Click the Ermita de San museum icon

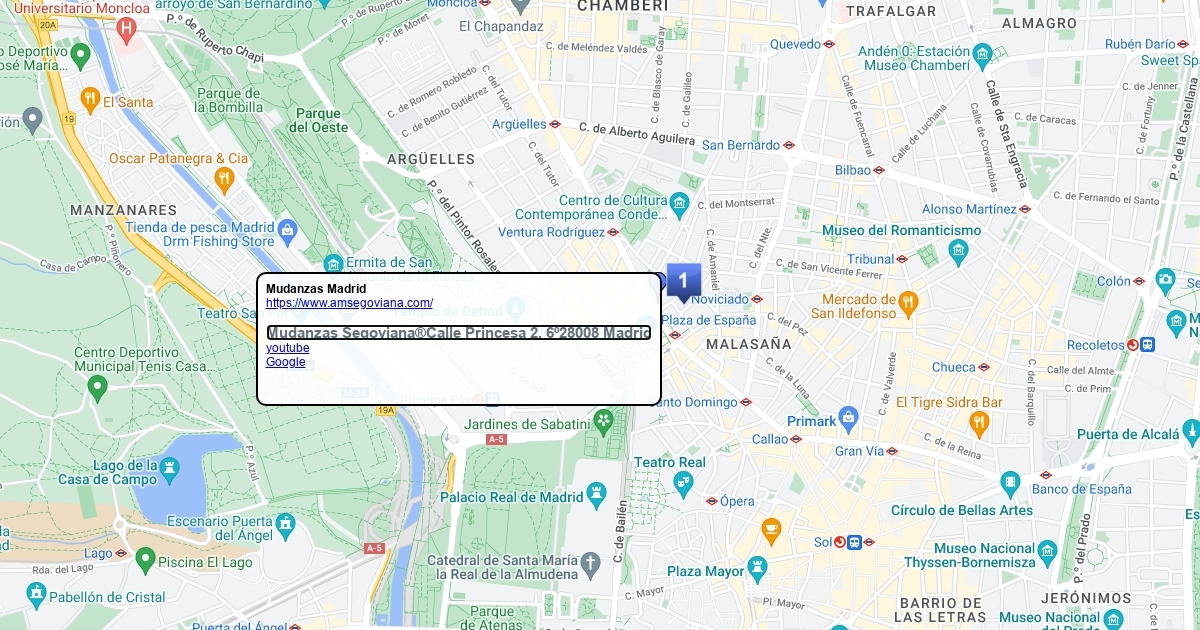coord(334,264)
